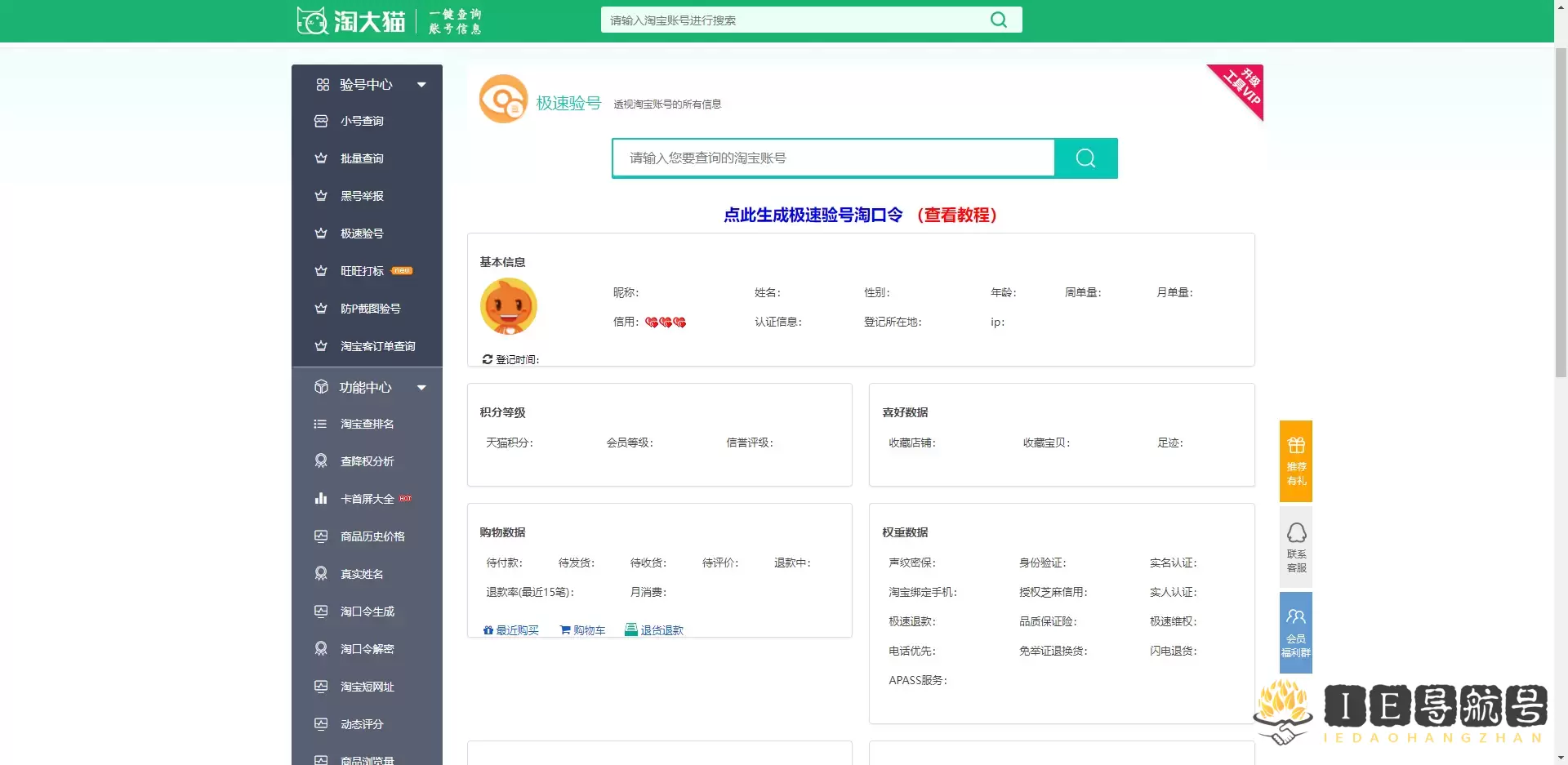Click 点此生成极速验号淘口令 link
Image resolution: width=1568 pixels, height=765 pixels.
coord(813,215)
